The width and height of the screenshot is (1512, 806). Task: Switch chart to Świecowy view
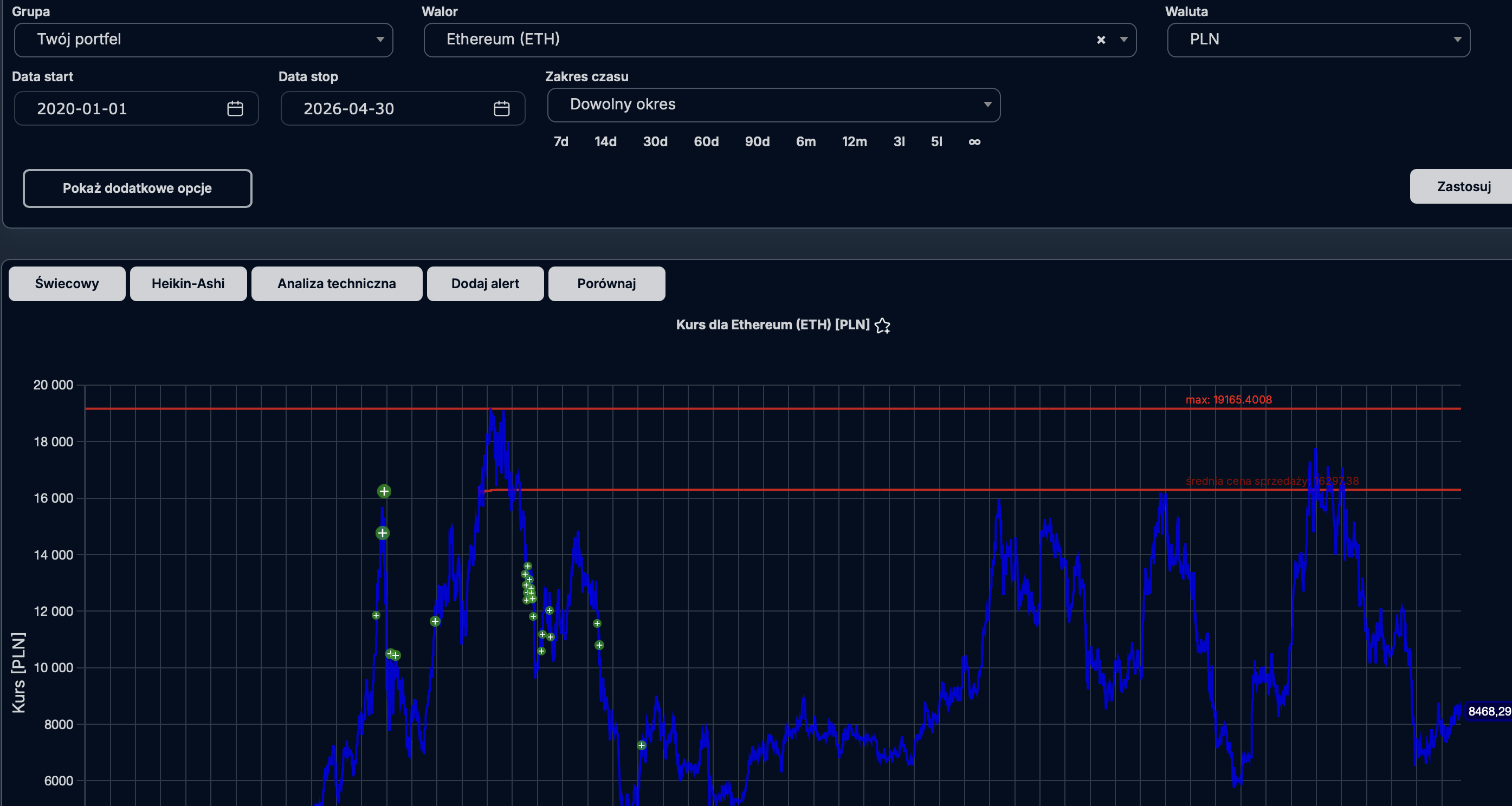[x=67, y=284]
